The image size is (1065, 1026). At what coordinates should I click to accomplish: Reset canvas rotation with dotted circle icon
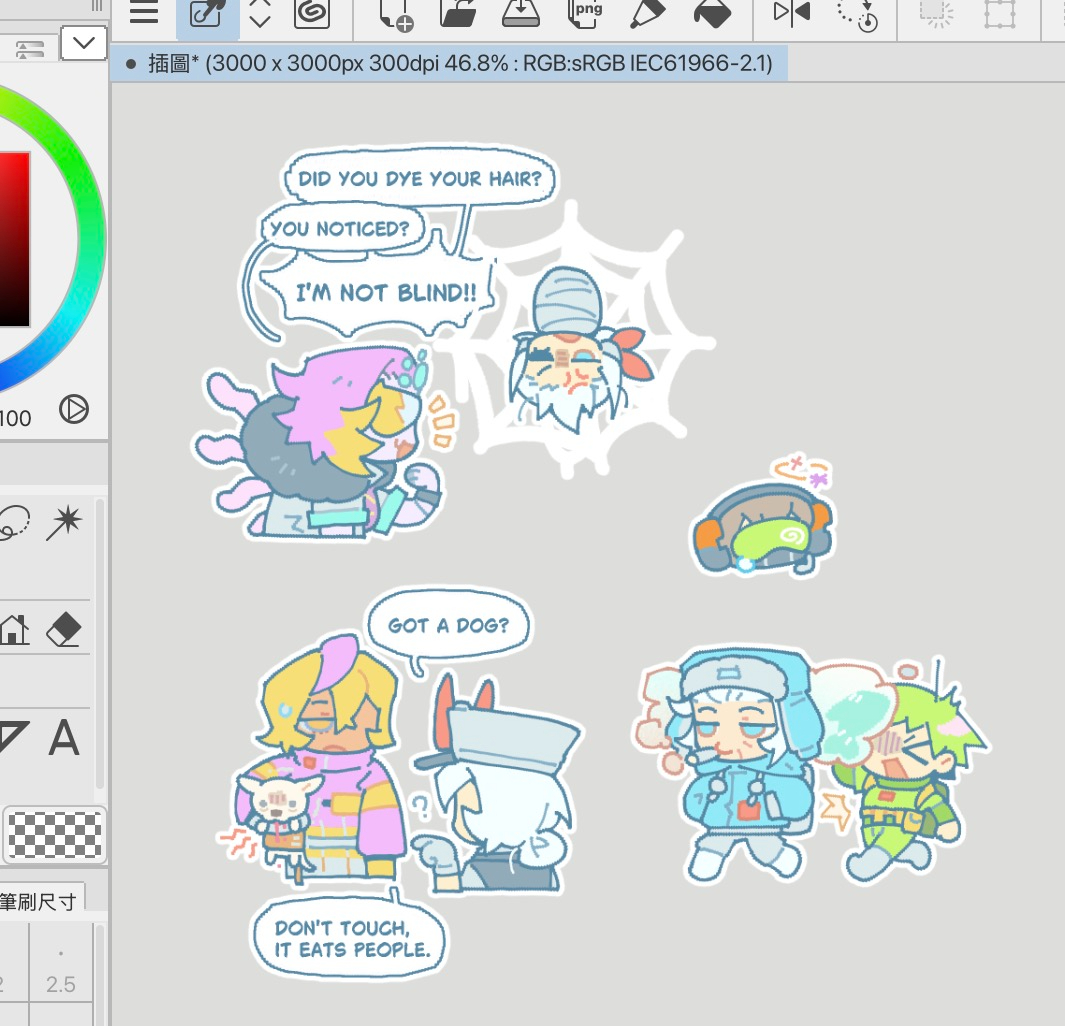pyautogui.click(x=857, y=14)
